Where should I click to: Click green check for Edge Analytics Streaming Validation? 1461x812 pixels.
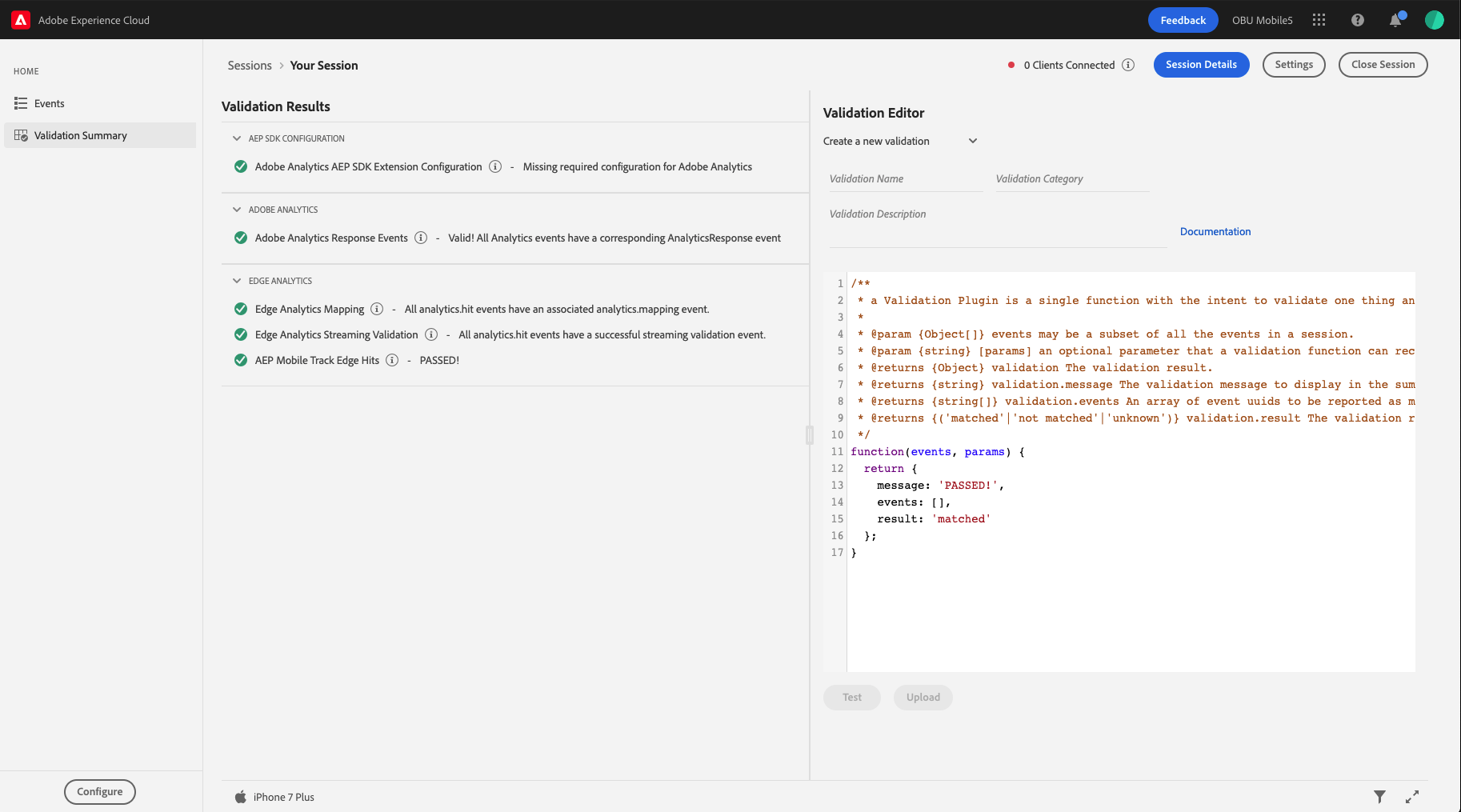tap(241, 334)
